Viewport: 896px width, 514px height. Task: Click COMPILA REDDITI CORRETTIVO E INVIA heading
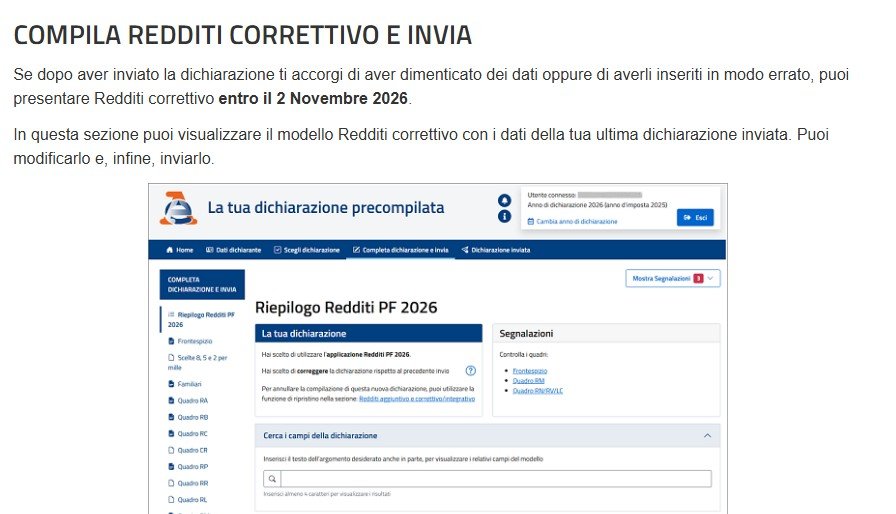(x=242, y=35)
